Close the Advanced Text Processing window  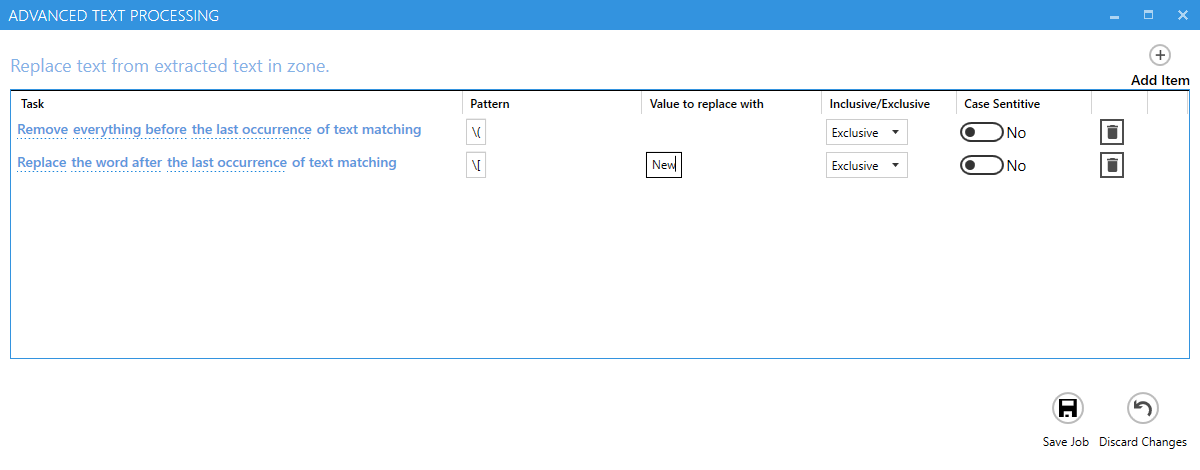(x=1182, y=15)
